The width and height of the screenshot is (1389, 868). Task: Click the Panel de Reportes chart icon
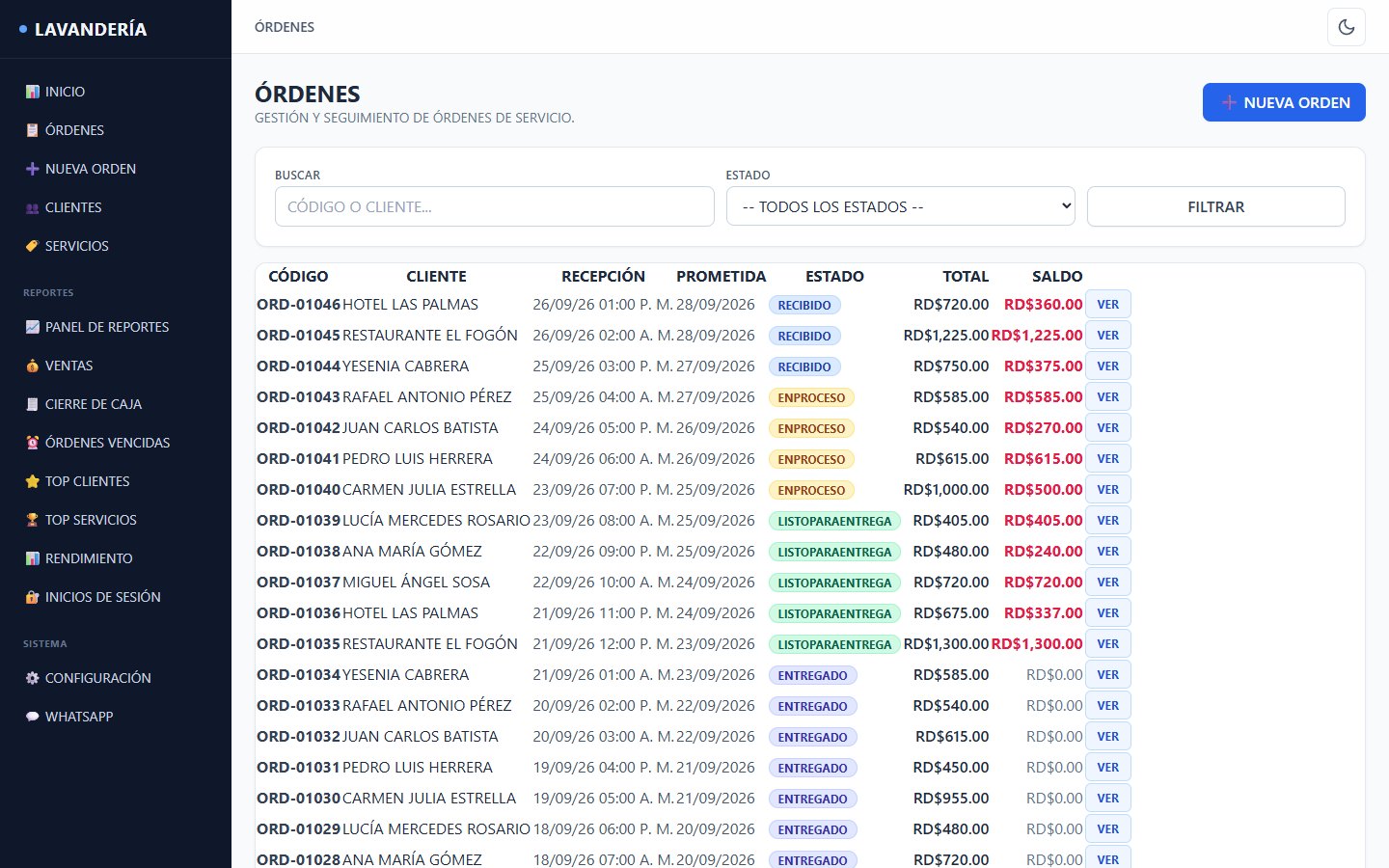[33, 327]
